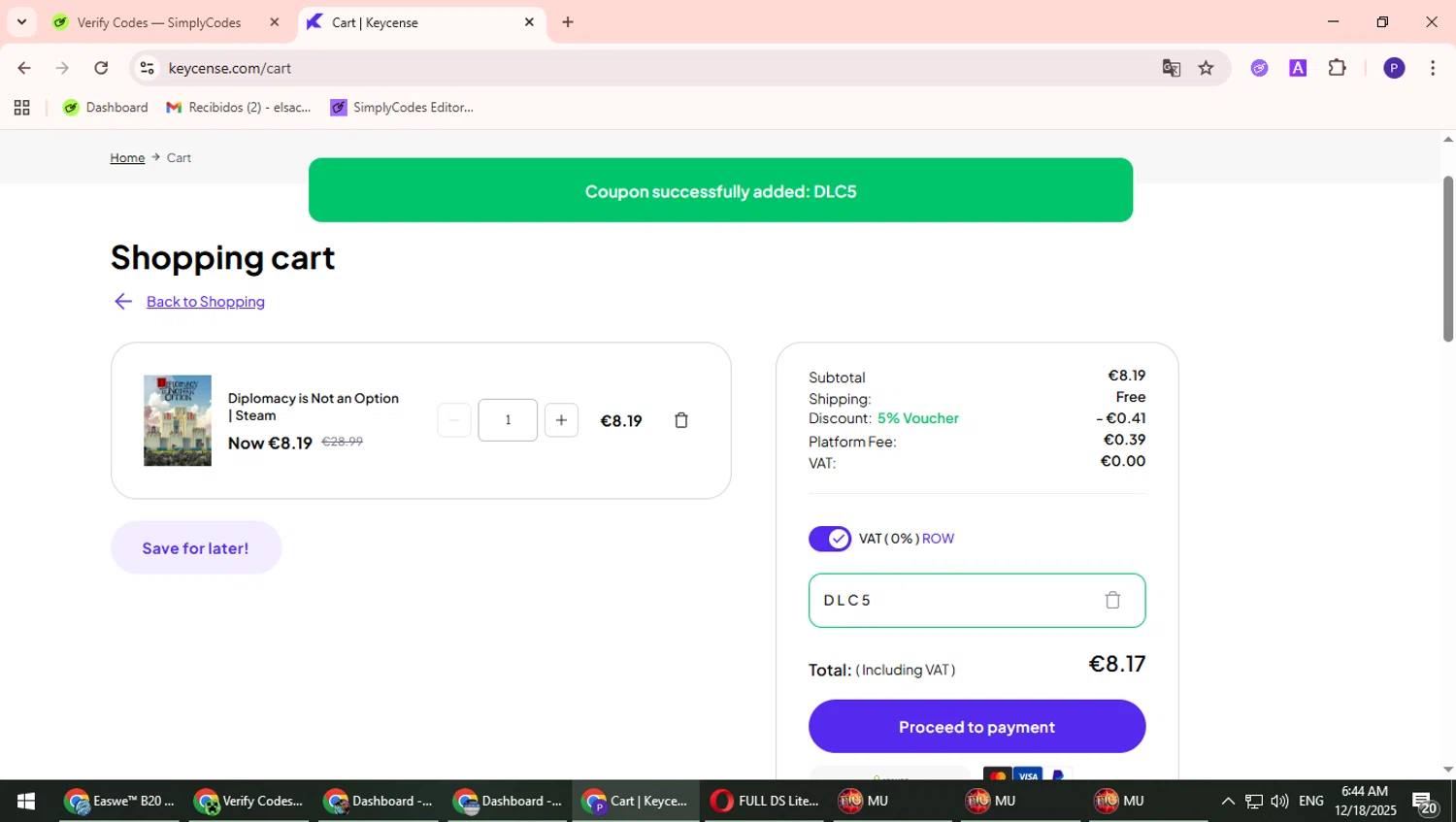Delete the DLC5 coupon code
The image size is (1456, 822).
tap(1112, 600)
